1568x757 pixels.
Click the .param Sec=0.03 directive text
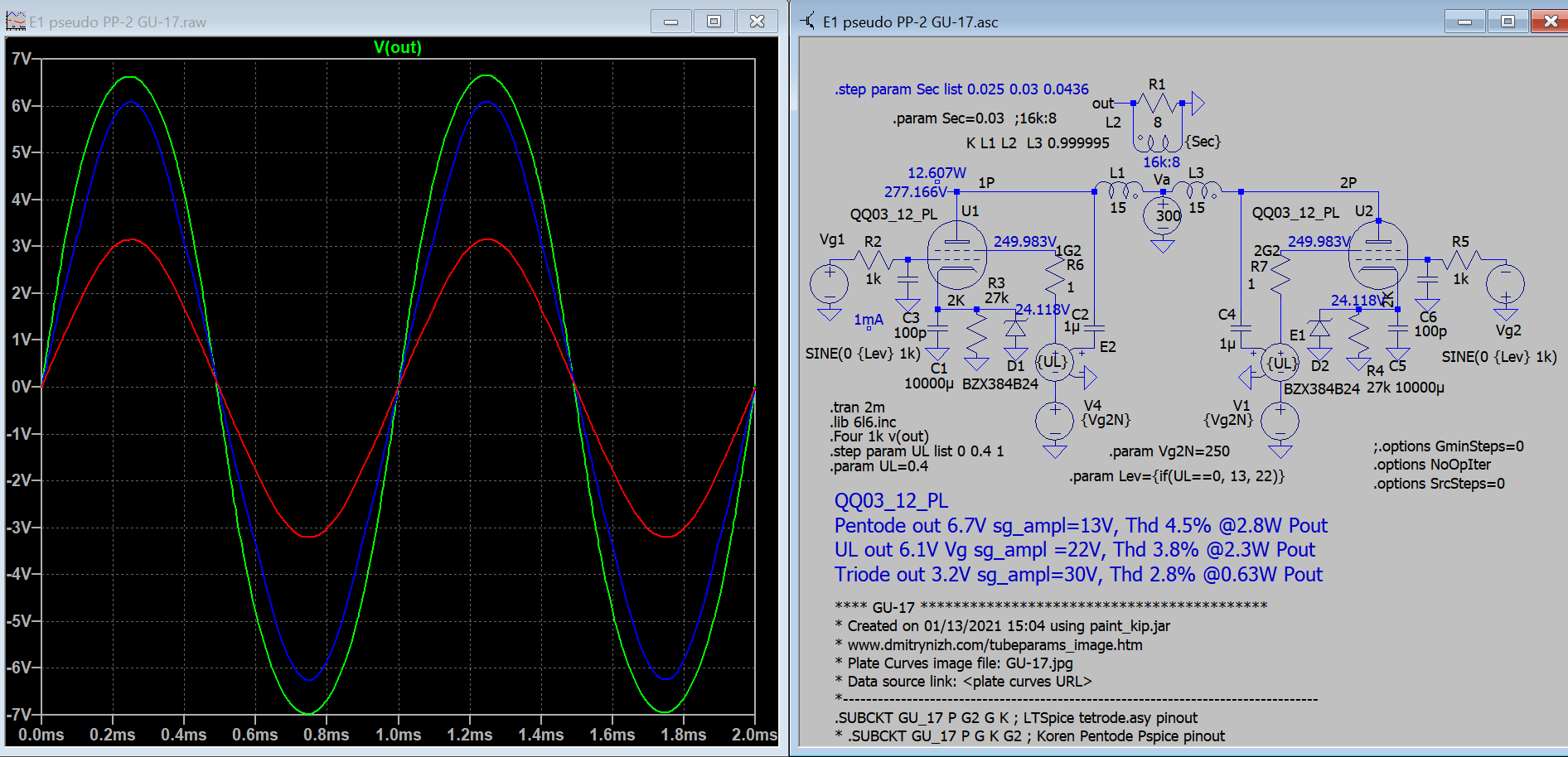(x=948, y=118)
